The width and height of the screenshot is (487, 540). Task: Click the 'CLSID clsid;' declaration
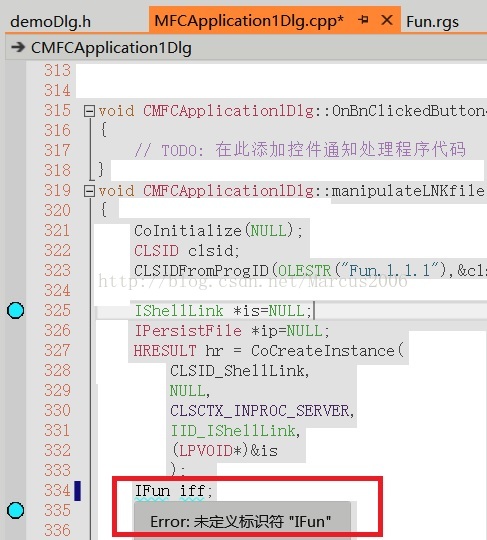(186, 250)
